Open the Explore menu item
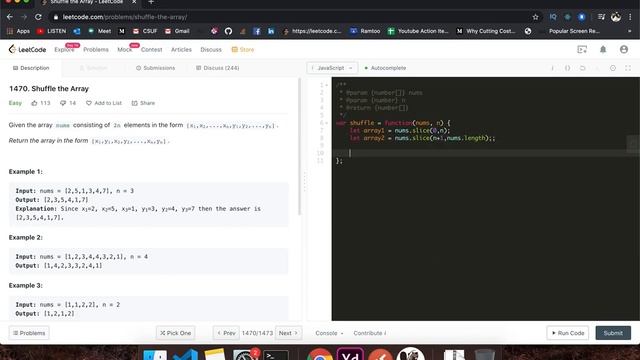This screenshot has height=360, width=640. coord(64,49)
